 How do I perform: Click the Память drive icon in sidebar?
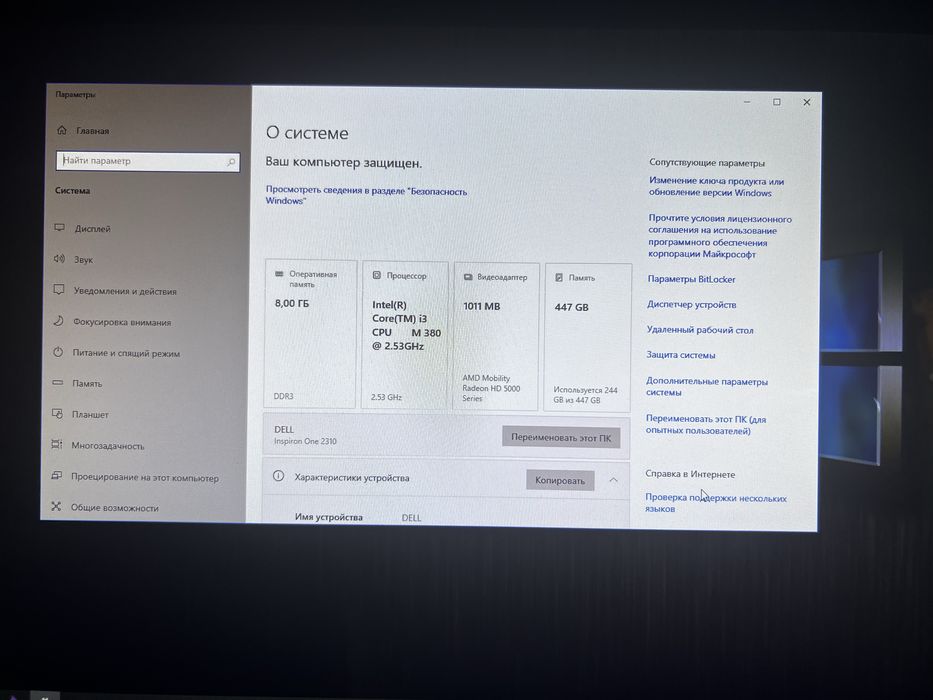58,383
